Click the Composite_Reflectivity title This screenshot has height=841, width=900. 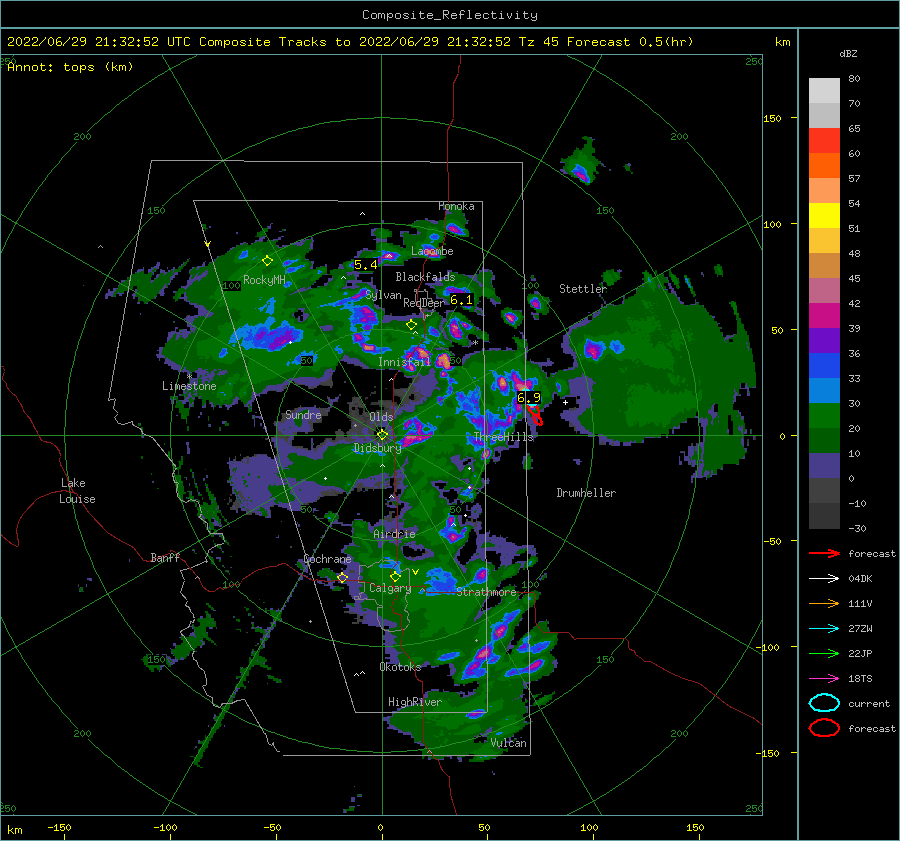tap(450, 15)
